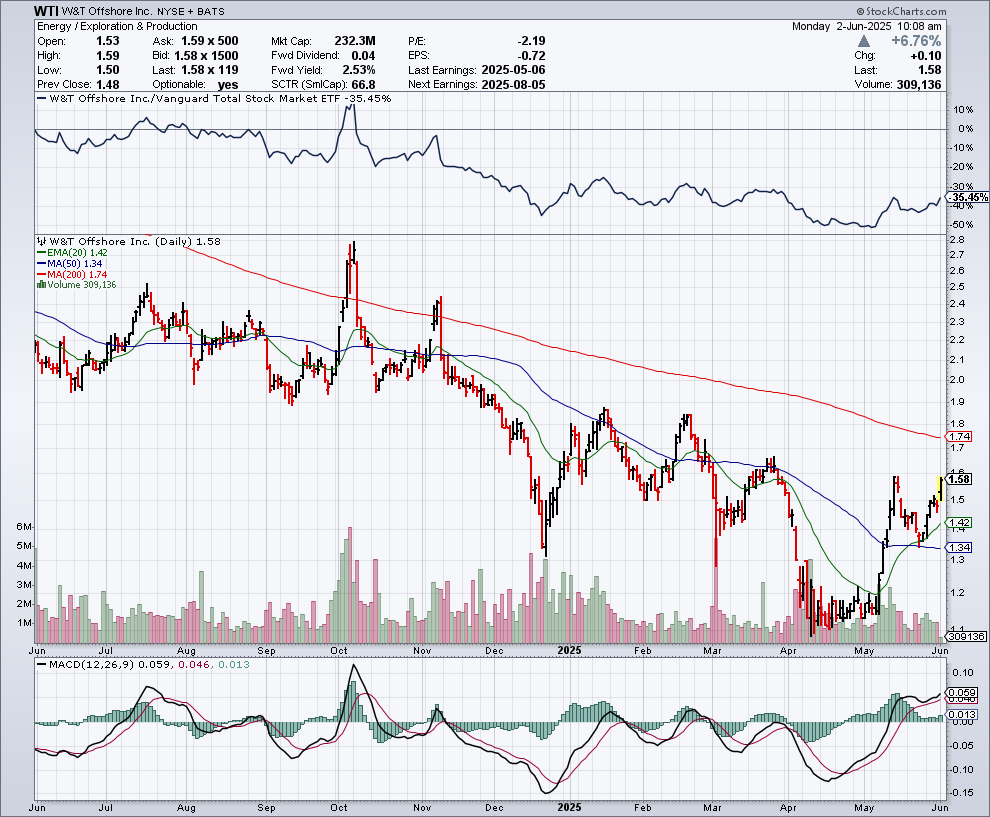Click the 309136 volume axis tag
The image size is (990, 817).
pyautogui.click(x=965, y=636)
